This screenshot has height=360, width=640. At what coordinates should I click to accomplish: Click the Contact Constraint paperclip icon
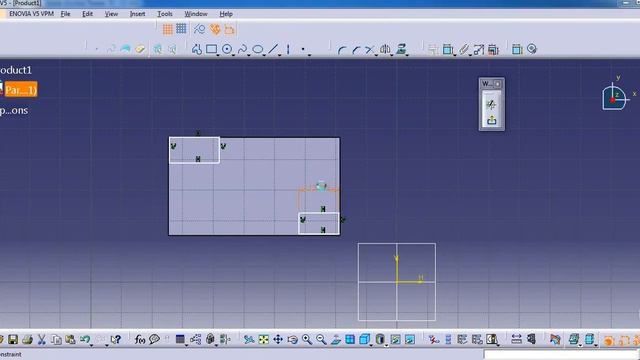point(463,49)
